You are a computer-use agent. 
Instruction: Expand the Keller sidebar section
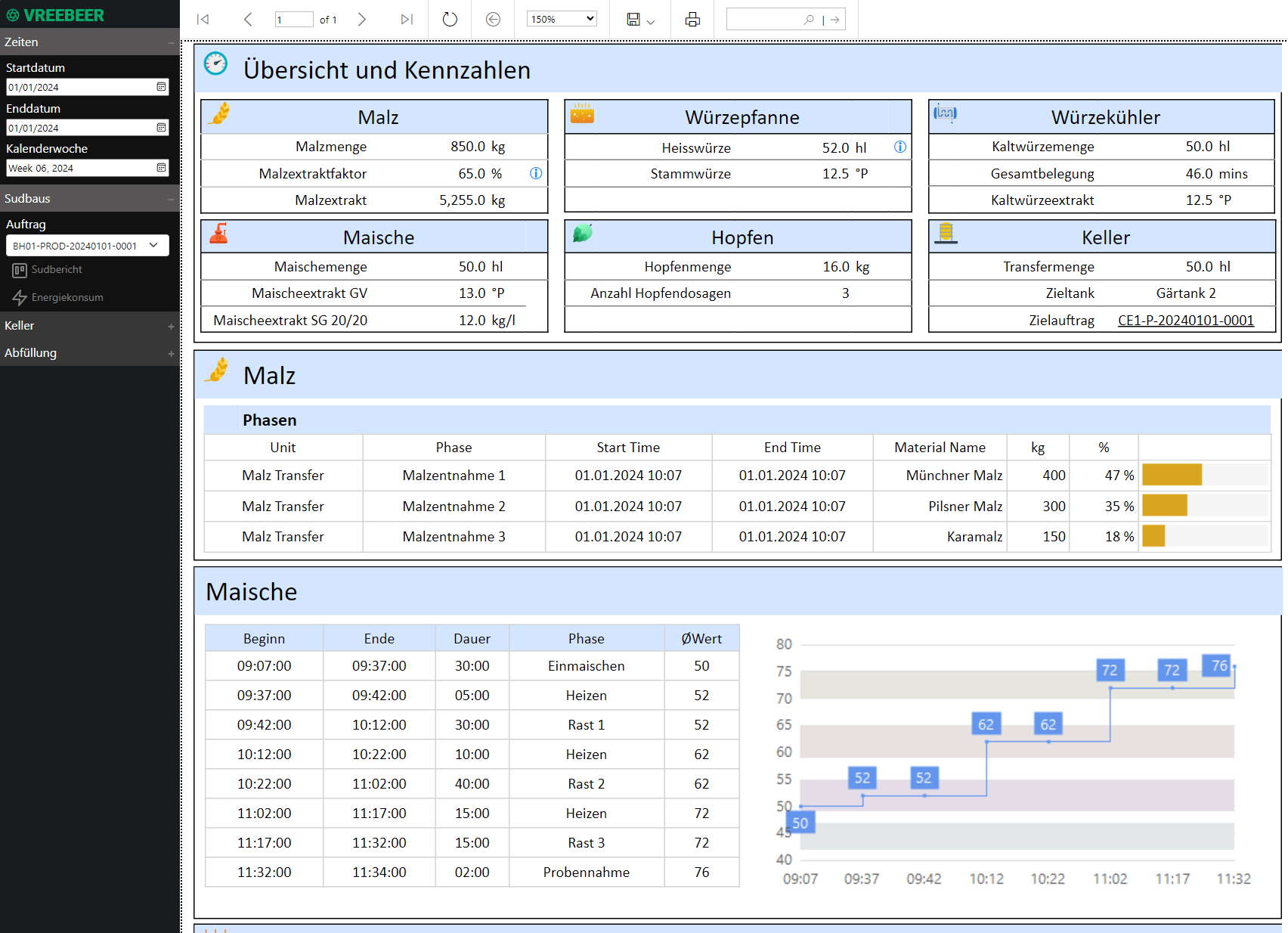pos(171,326)
